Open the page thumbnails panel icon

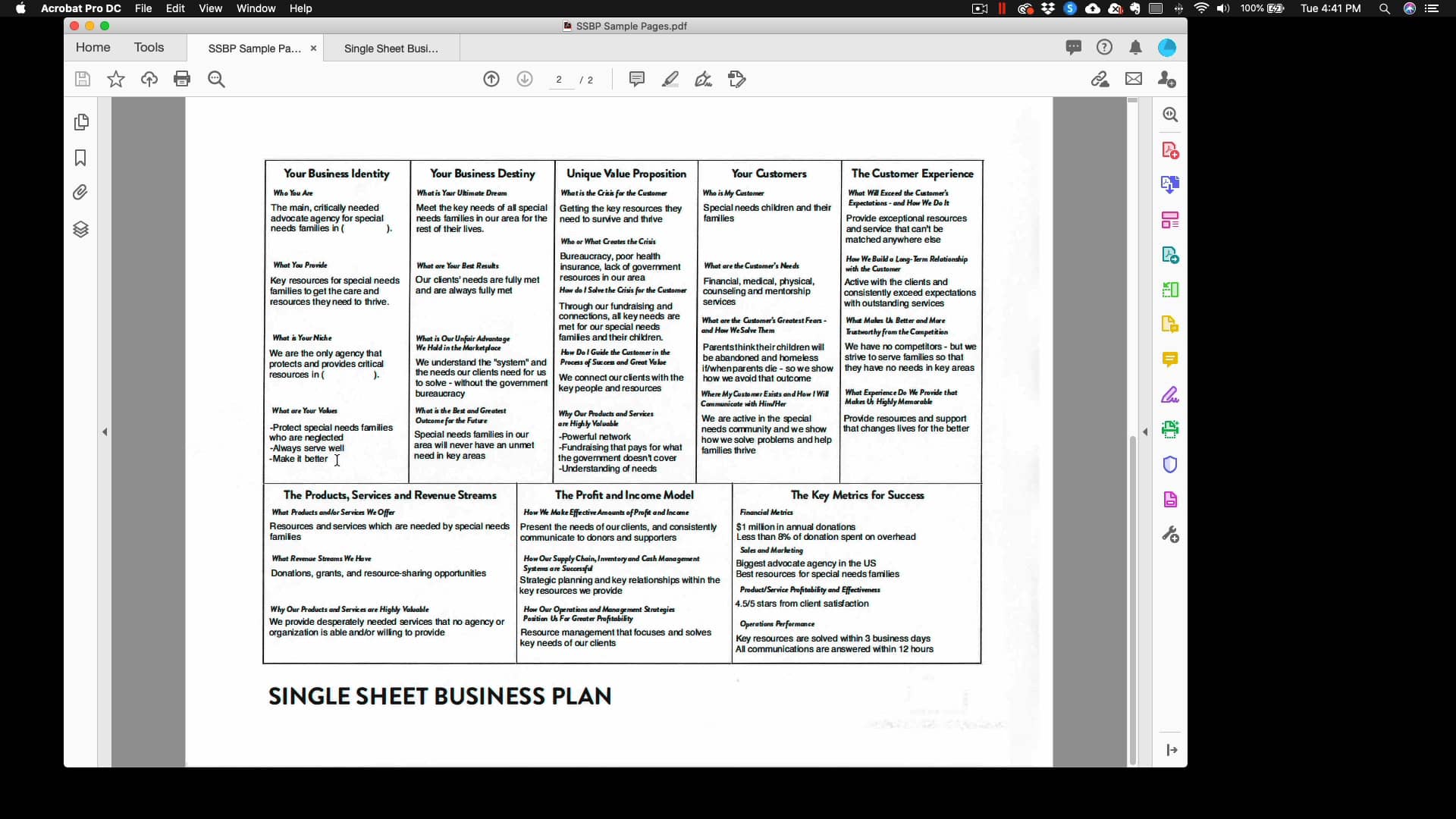[x=81, y=122]
